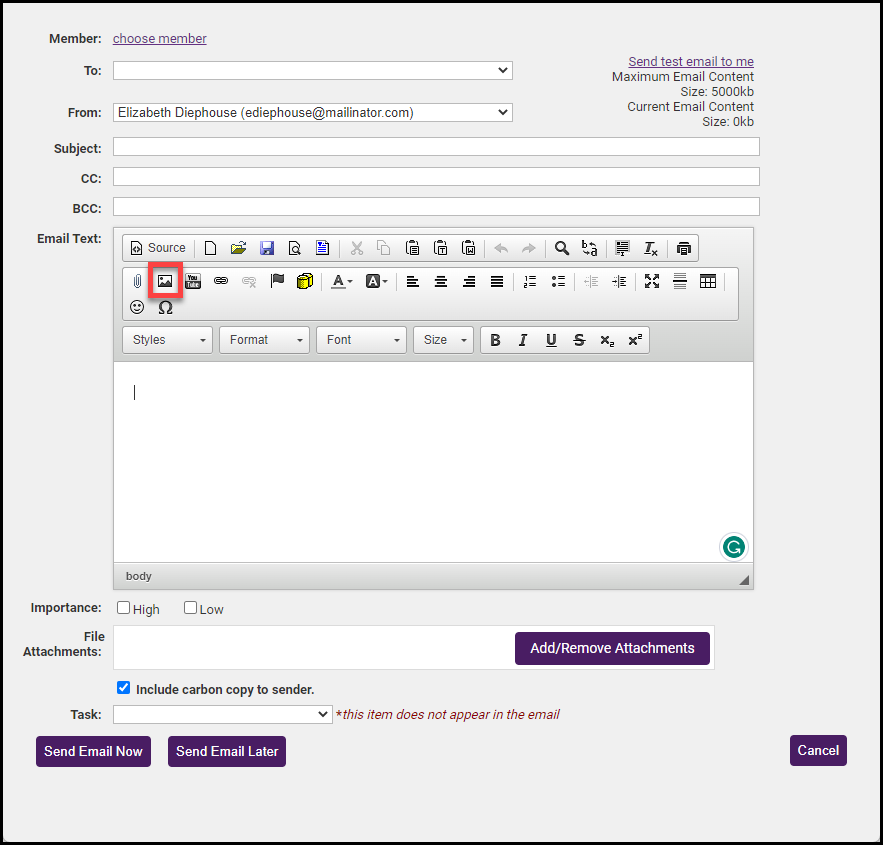The width and height of the screenshot is (883, 845).
Task: Insert a YouTube video via toolbar
Action: tap(193, 281)
